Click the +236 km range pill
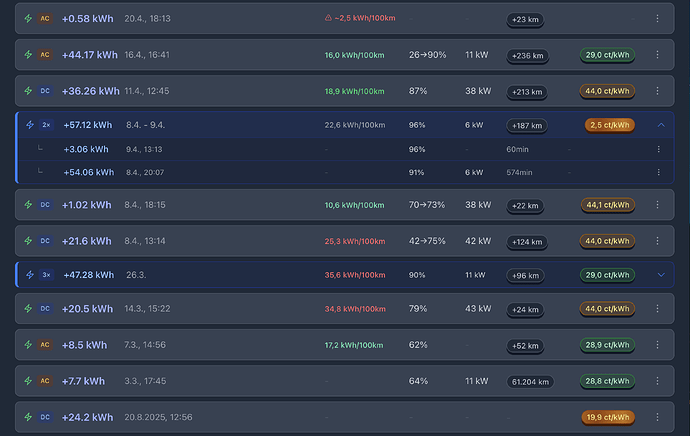Screen dimensions: 690x436 pos(527,55)
